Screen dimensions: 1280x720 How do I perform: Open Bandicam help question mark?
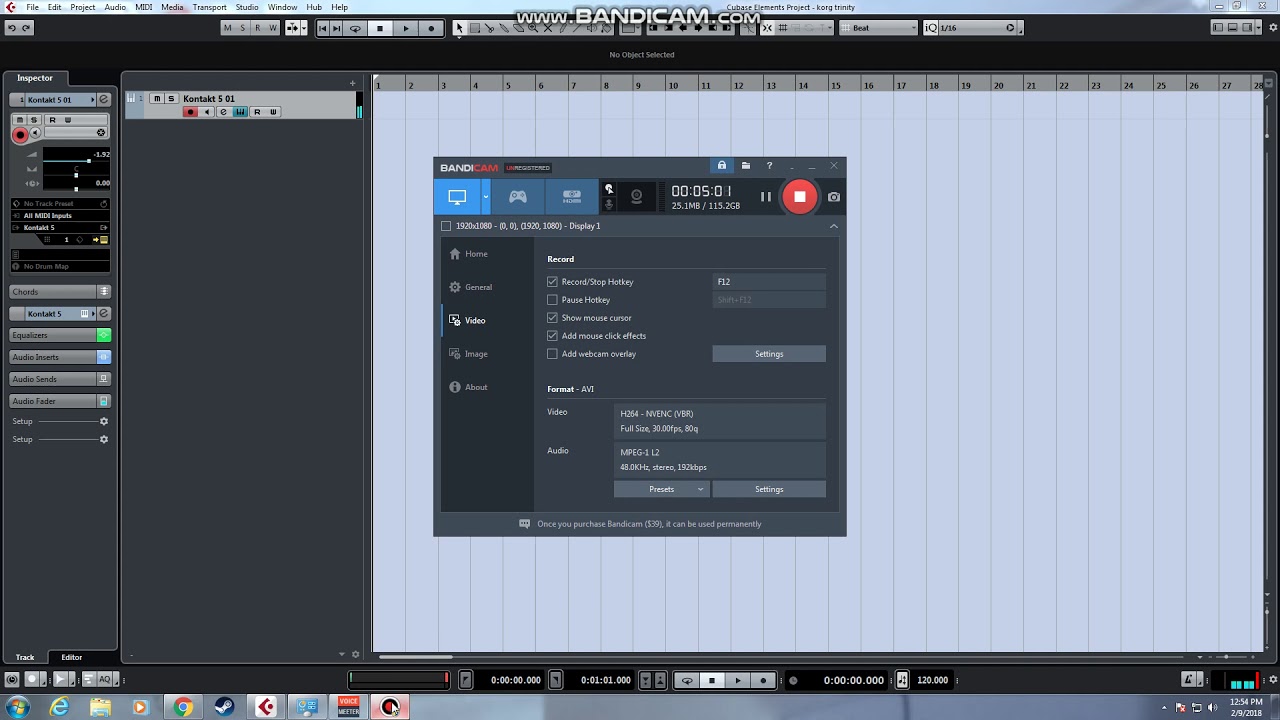(x=769, y=166)
